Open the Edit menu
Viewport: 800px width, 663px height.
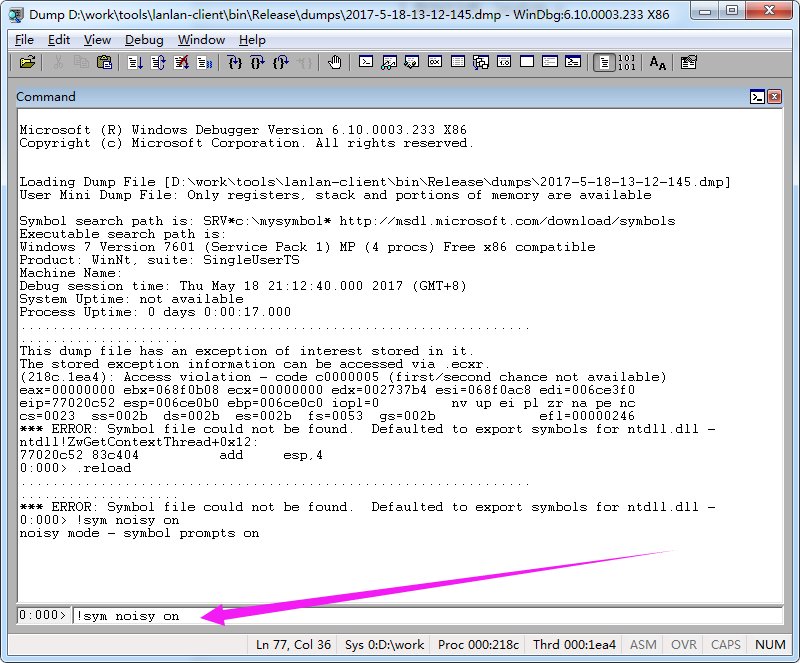pos(59,40)
